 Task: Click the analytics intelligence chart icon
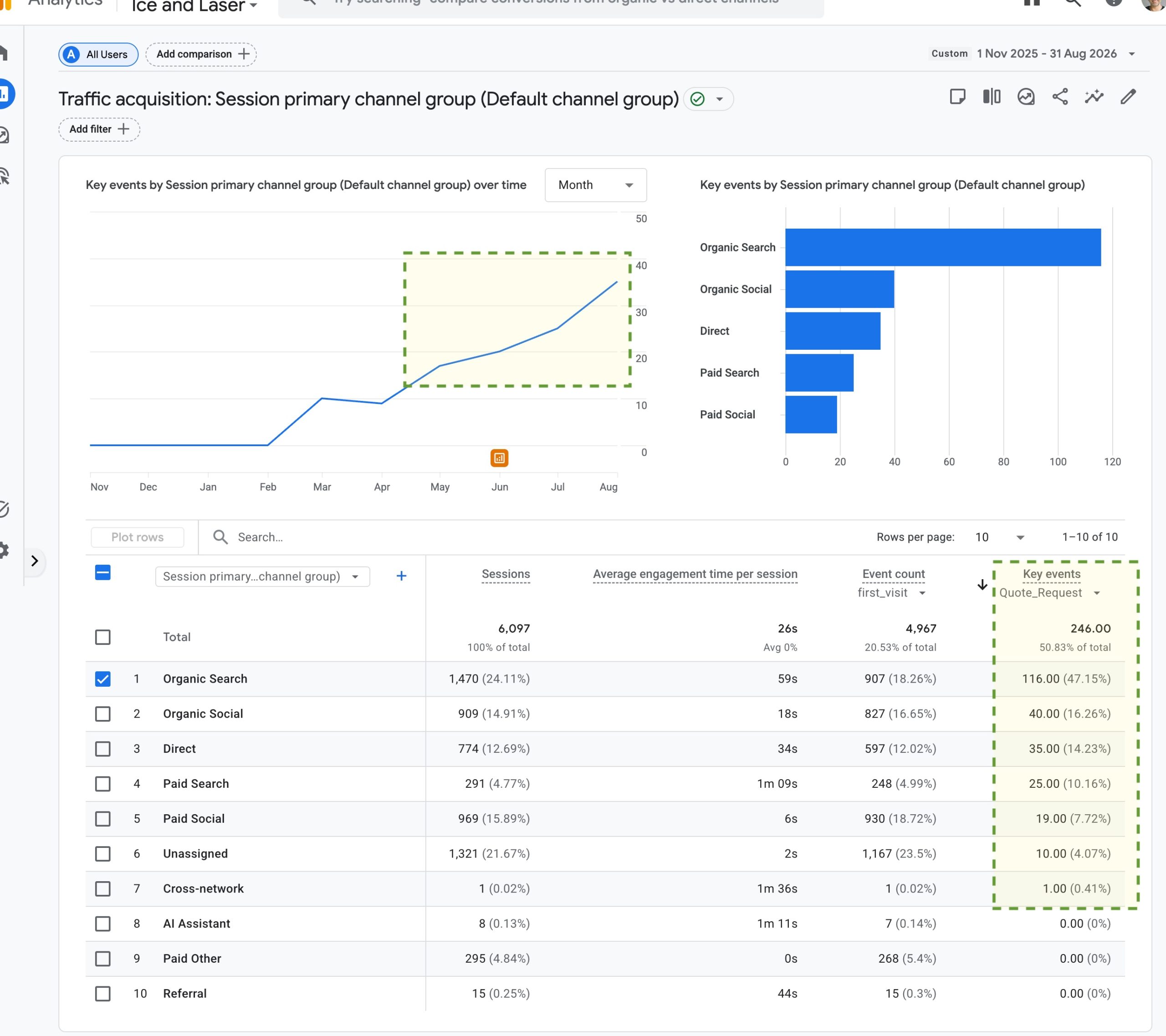(x=1026, y=97)
